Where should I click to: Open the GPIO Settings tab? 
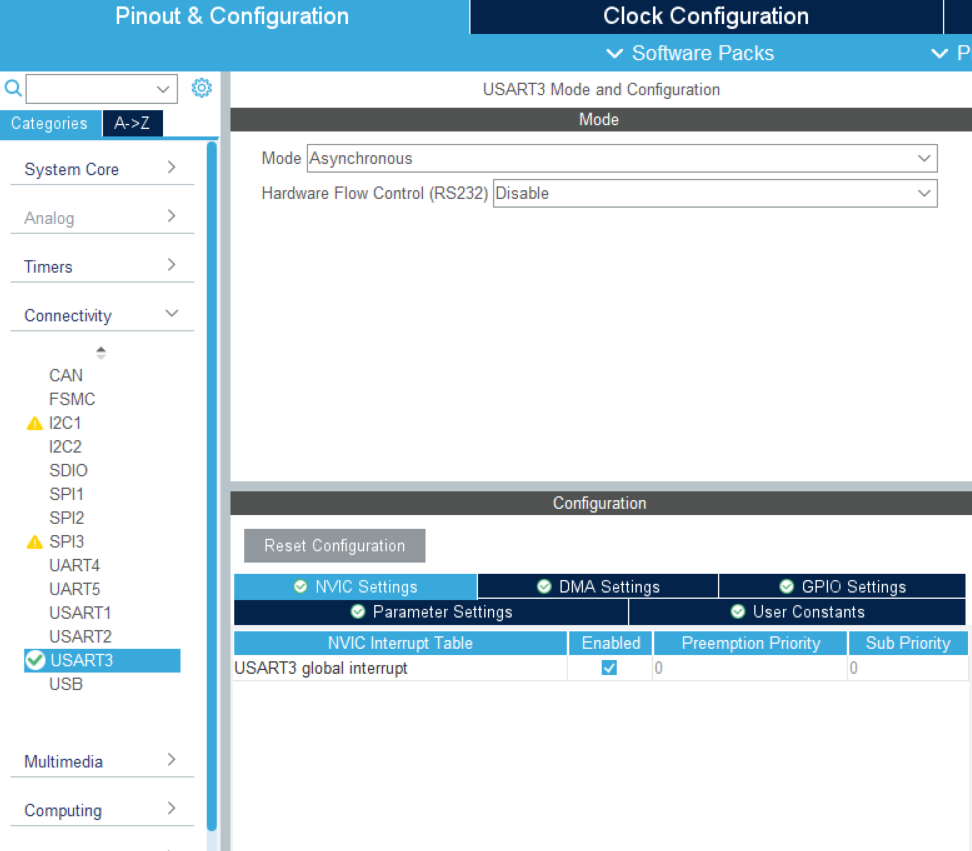click(842, 586)
